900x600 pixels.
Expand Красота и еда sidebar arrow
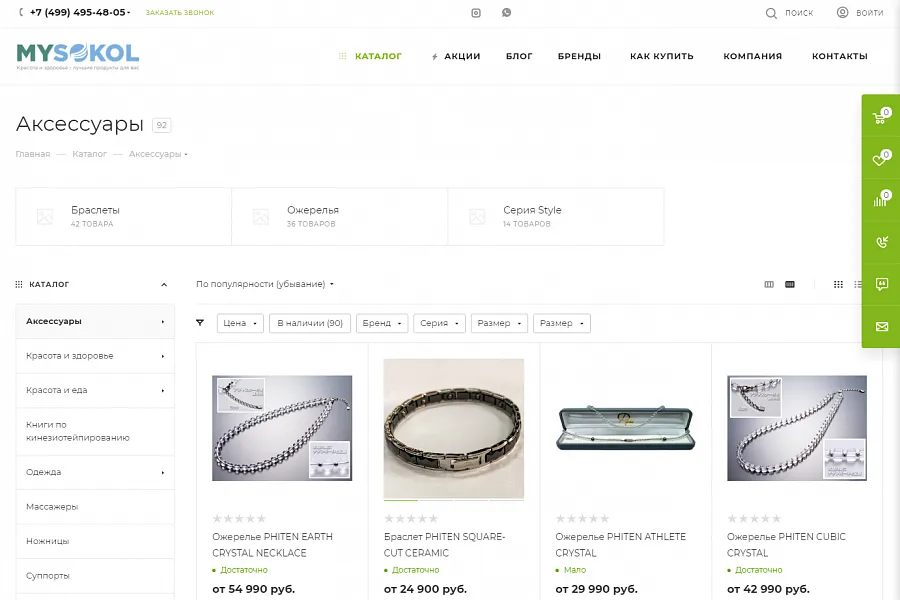tap(163, 391)
